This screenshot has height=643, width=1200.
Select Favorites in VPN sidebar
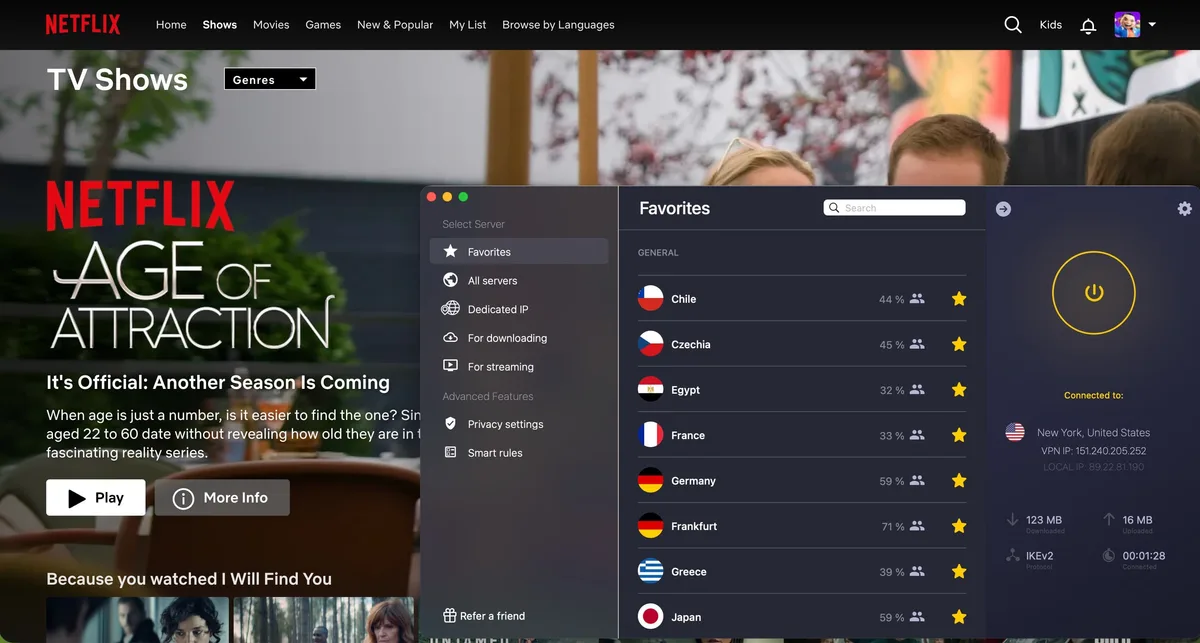coord(519,251)
